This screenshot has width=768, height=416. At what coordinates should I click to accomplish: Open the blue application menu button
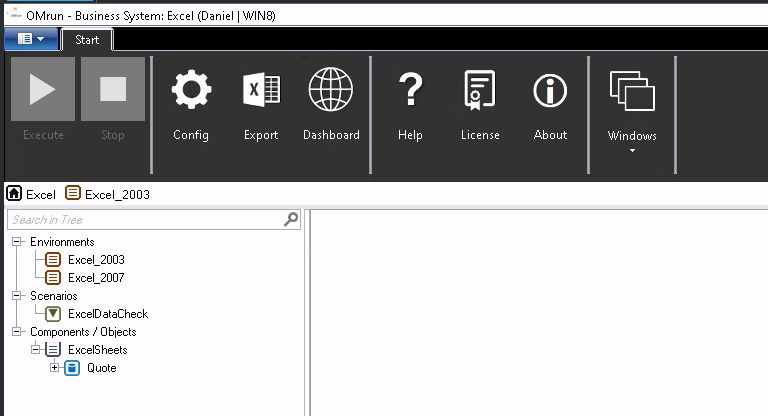point(31,39)
